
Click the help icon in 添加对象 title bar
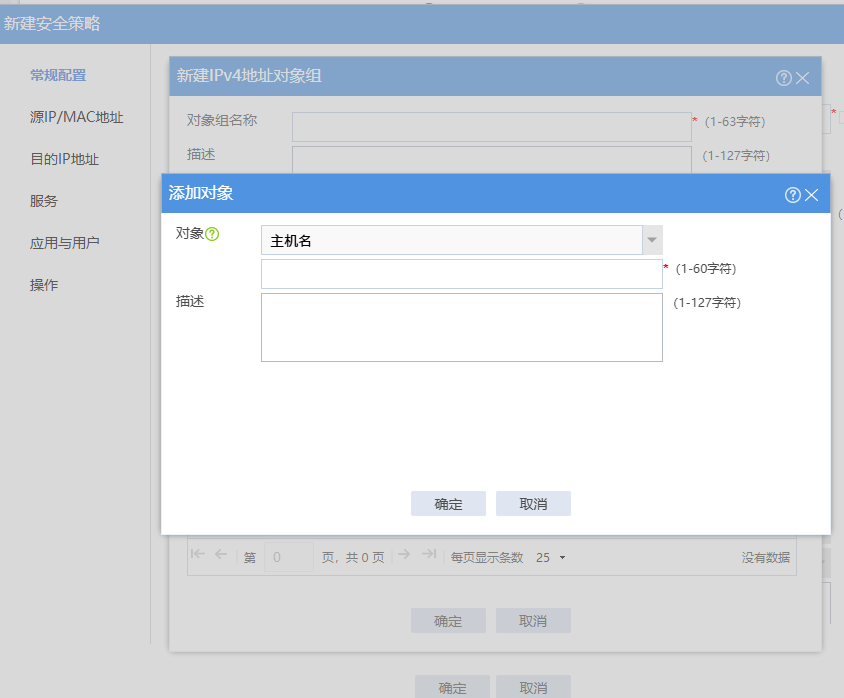(x=793, y=195)
